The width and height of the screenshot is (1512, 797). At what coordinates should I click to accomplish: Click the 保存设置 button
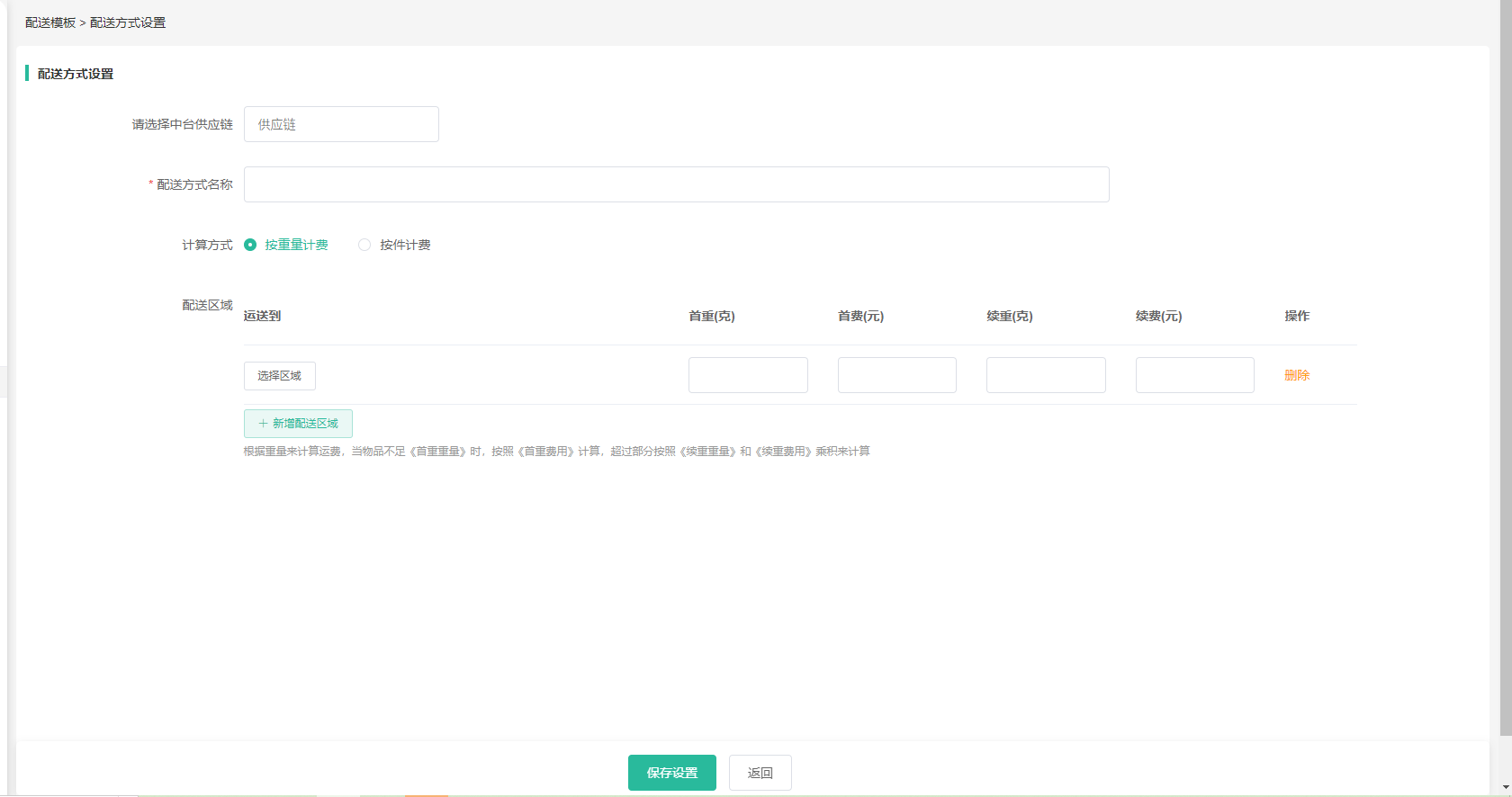pos(671,773)
